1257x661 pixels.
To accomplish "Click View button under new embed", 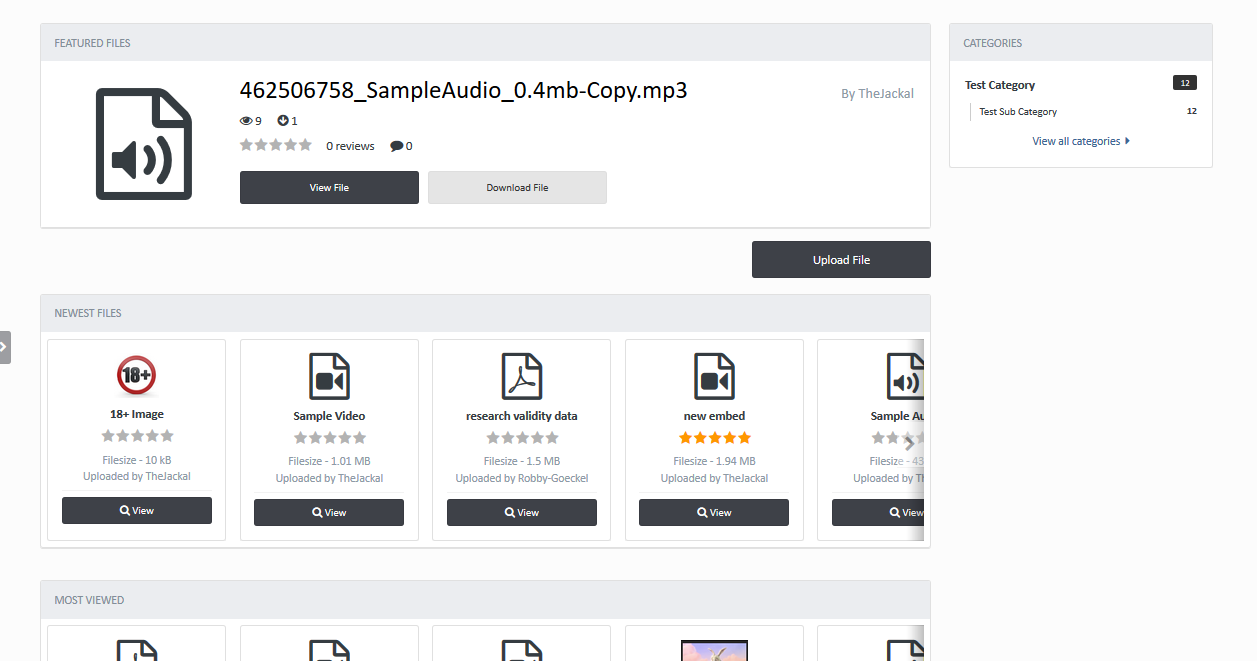I will (x=714, y=512).
